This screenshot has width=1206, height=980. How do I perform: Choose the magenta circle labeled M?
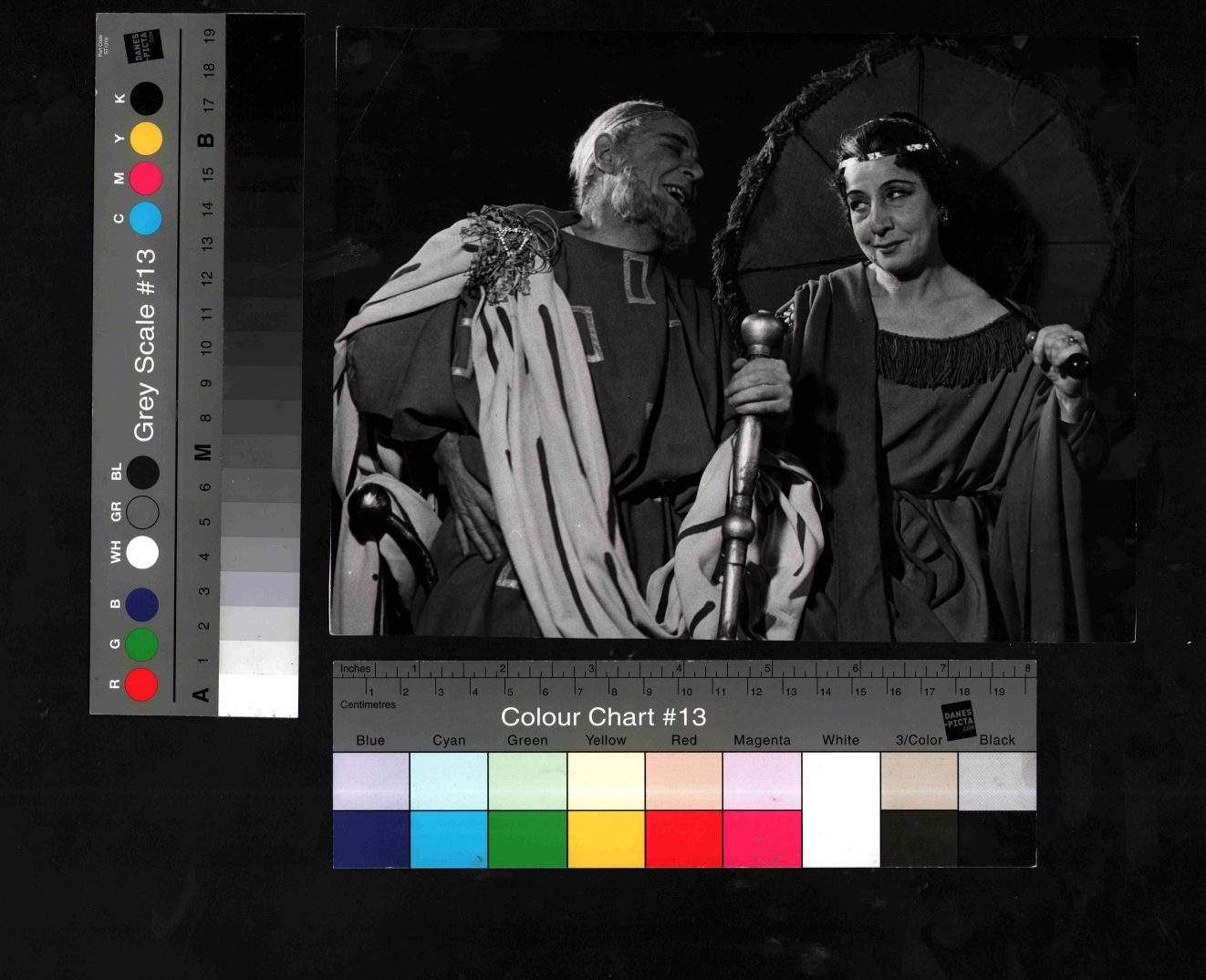pyautogui.click(x=146, y=179)
